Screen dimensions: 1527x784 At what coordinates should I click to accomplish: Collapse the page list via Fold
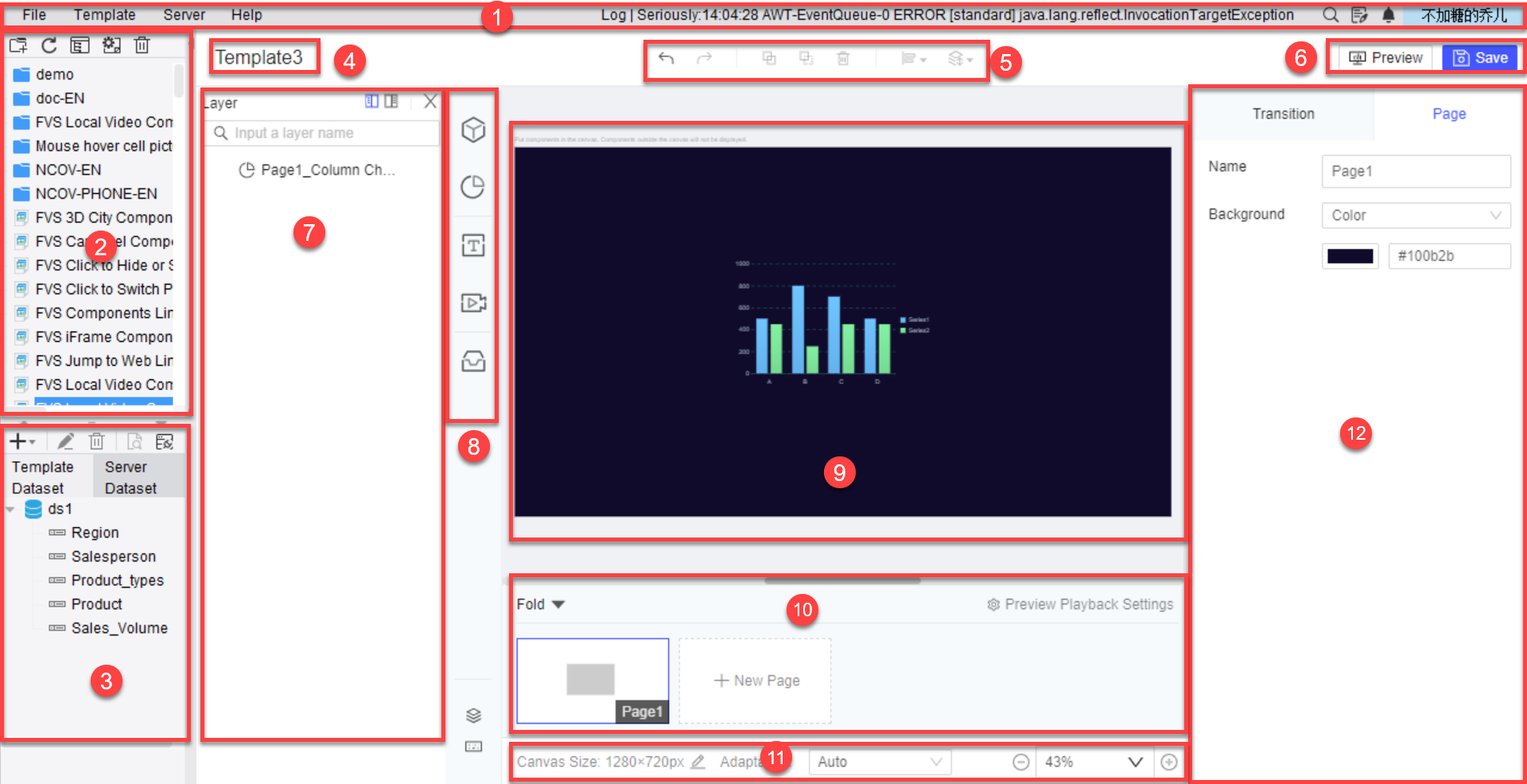(539, 604)
